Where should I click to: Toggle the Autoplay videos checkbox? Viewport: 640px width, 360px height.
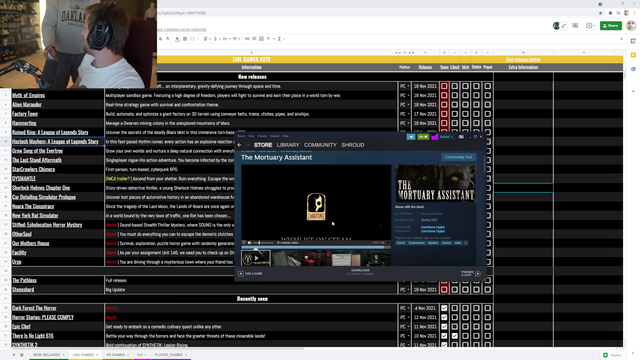278,243
